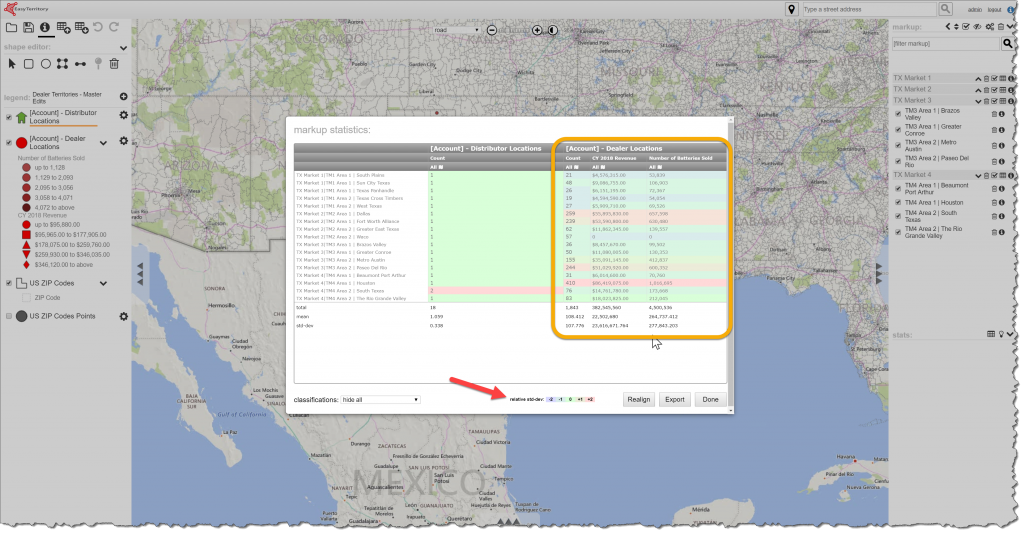Expand US ZIP Codes legend chevron
1024x534 pixels.
103,283
